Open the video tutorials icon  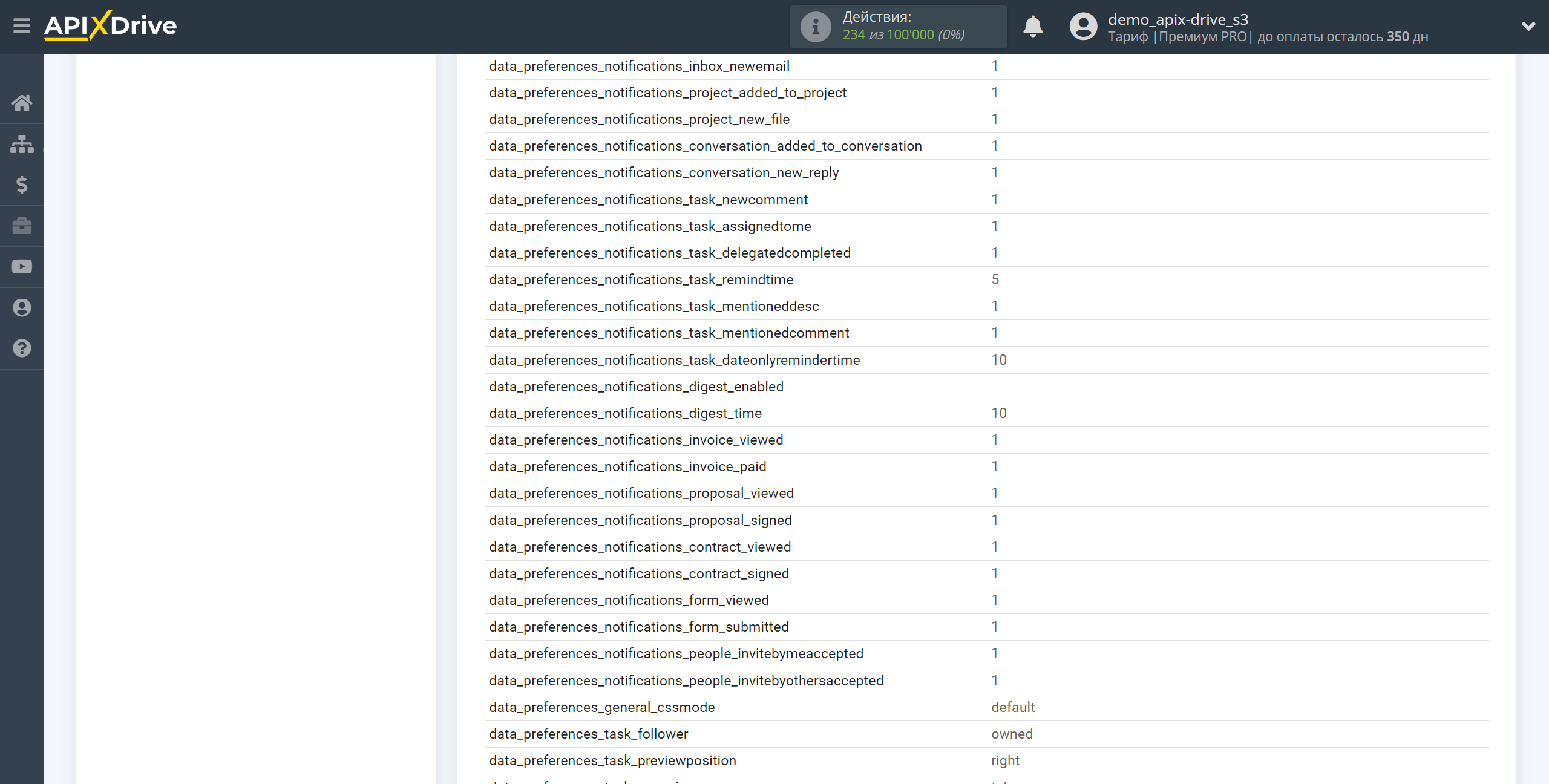coord(22,267)
